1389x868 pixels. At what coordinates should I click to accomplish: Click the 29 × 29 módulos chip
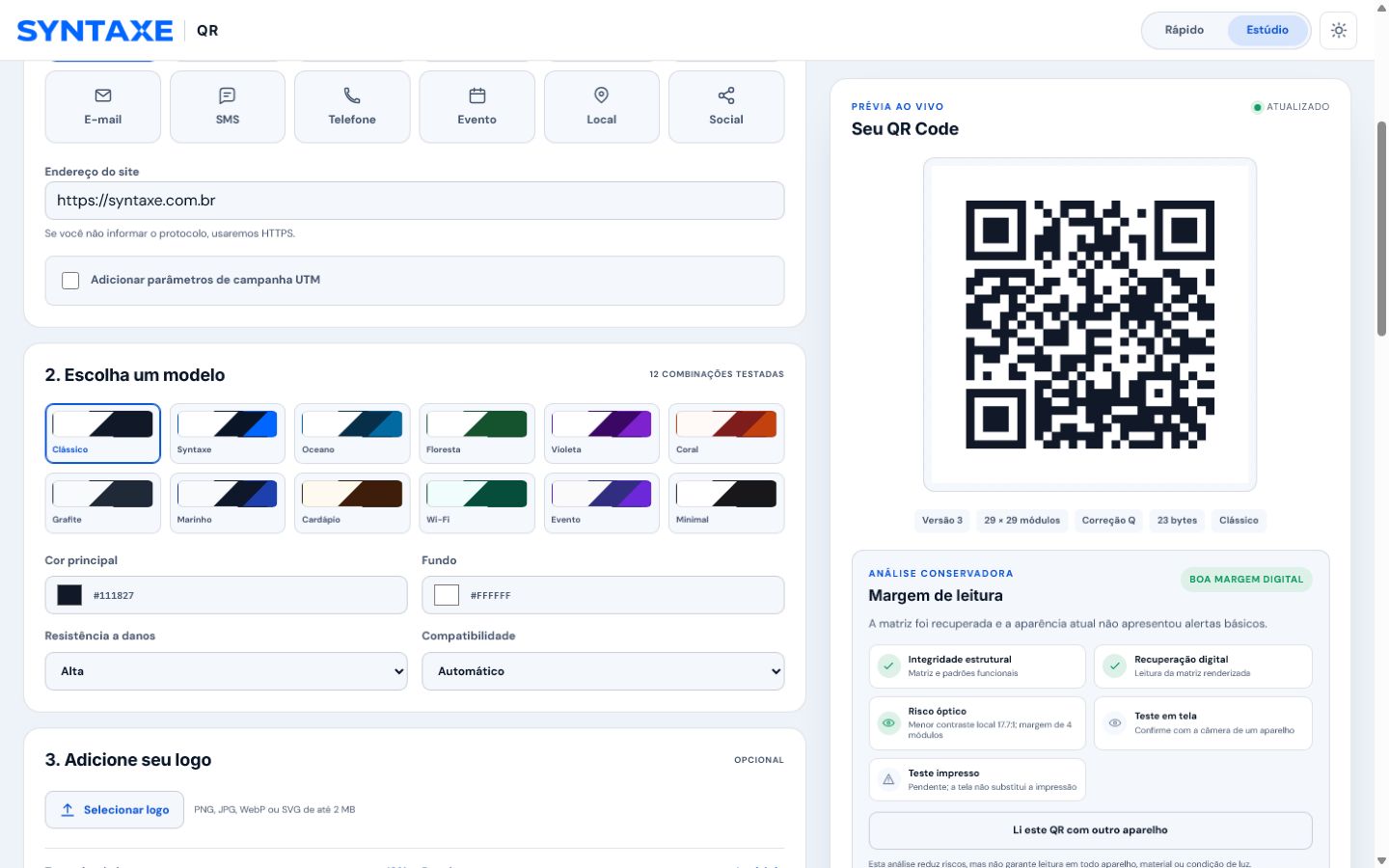pyautogui.click(x=1022, y=521)
